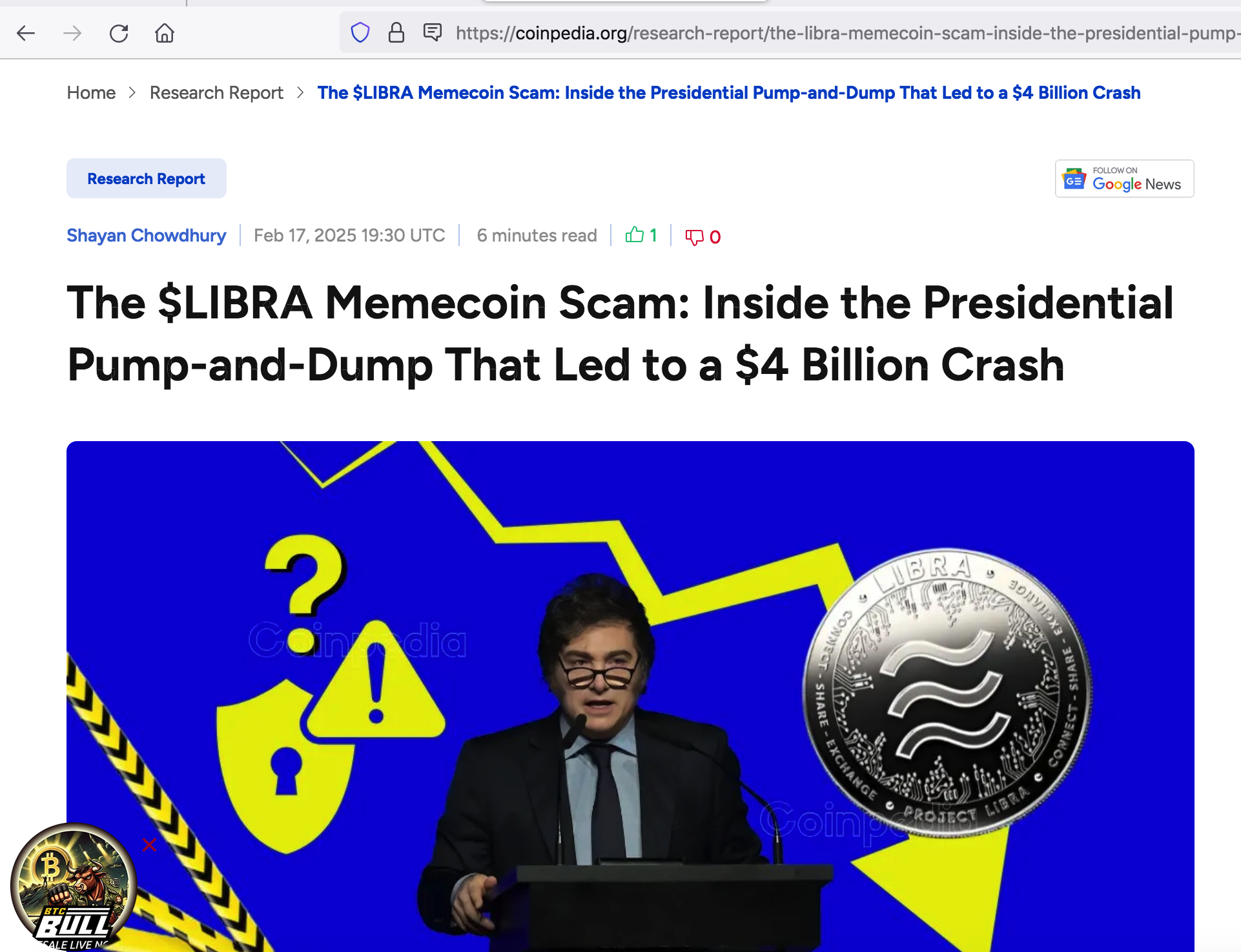Image resolution: width=1241 pixels, height=952 pixels.
Task: Click the browser forward arrow
Action: (x=72, y=33)
